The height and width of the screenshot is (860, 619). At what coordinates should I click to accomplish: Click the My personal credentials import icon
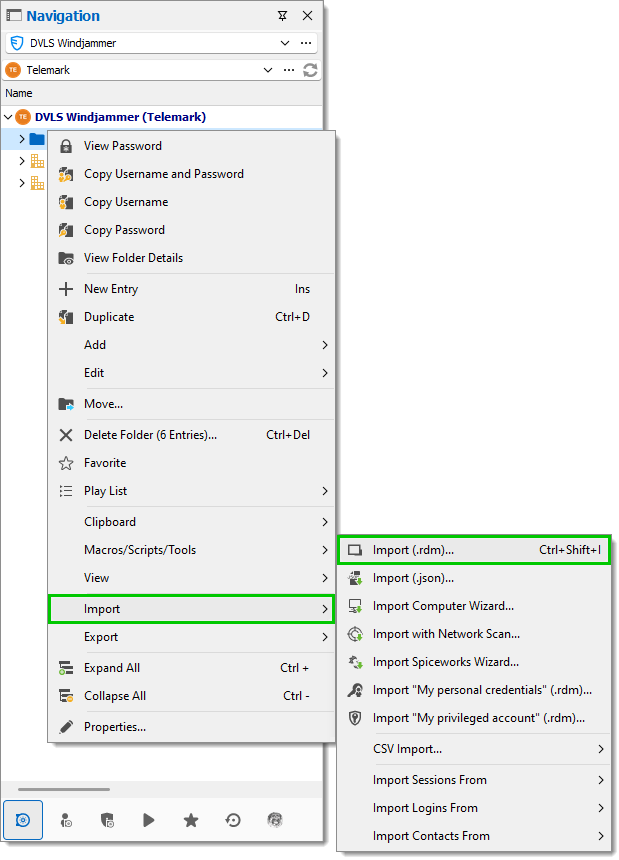point(355,690)
